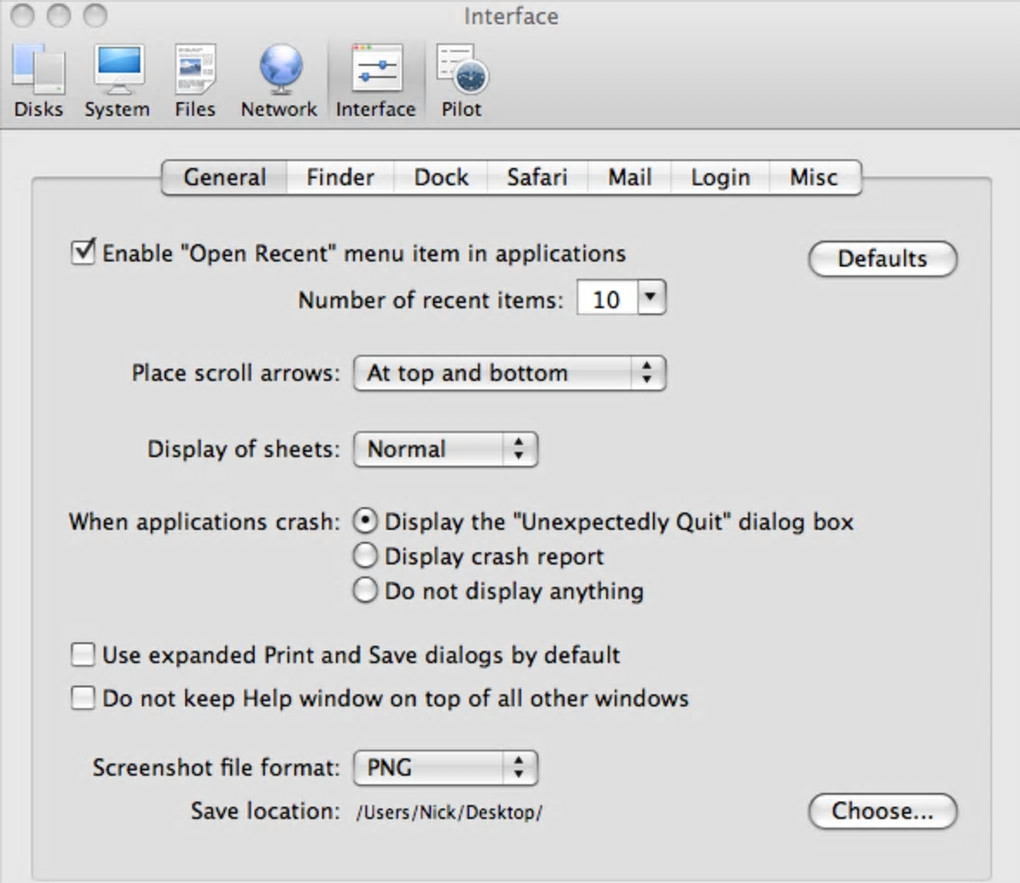This screenshot has width=1020, height=883.
Task: Switch to the Safari tab
Action: 537,177
